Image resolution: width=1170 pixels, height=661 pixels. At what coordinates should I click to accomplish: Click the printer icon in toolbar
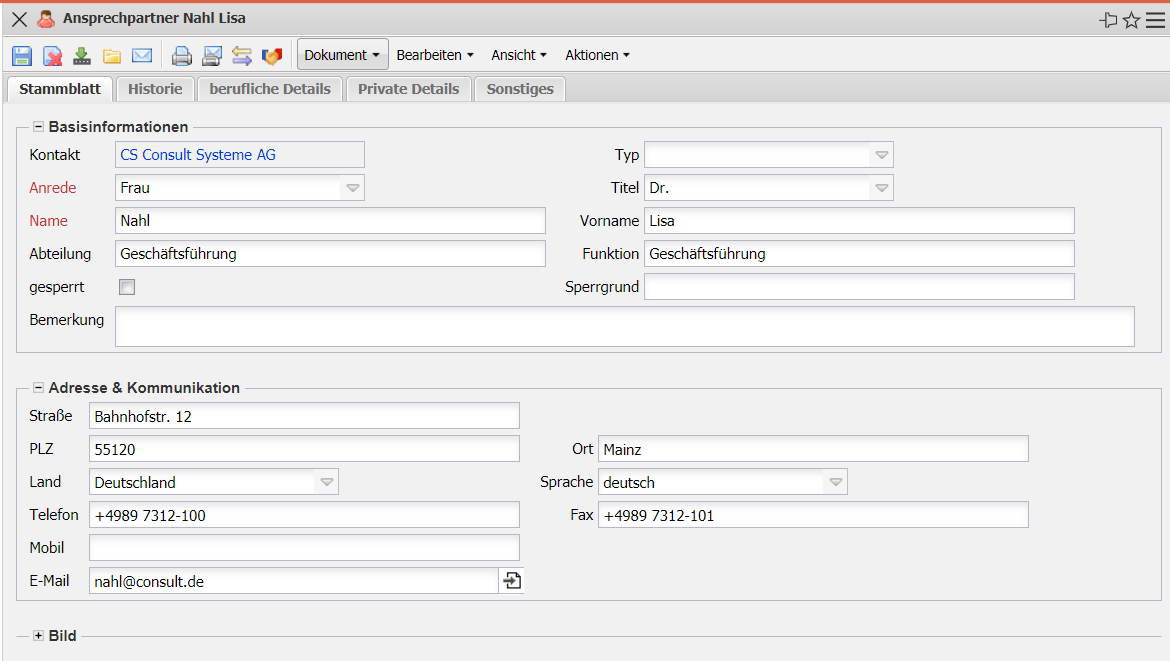[182, 56]
